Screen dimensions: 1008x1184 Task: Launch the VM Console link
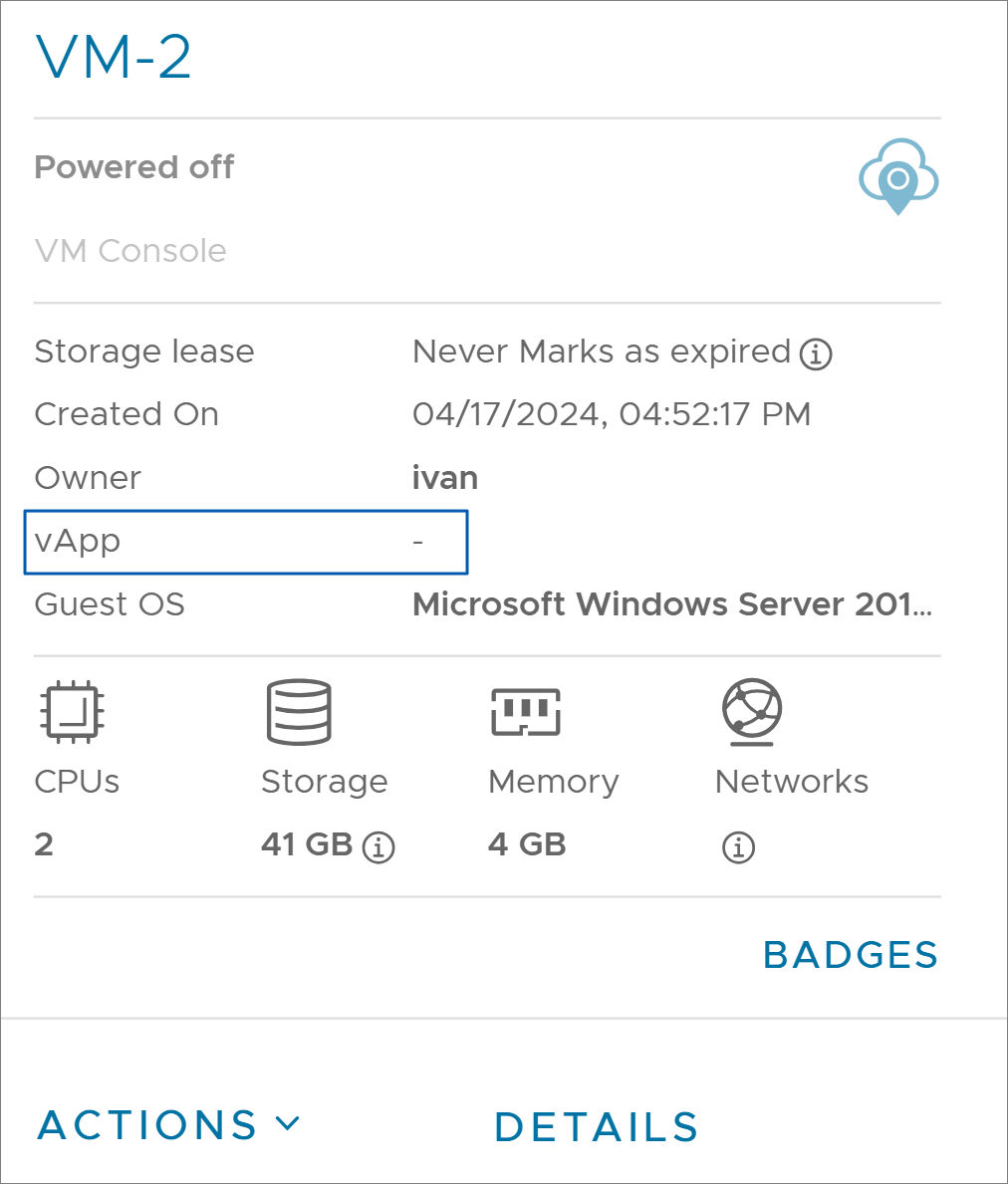pyautogui.click(x=130, y=251)
